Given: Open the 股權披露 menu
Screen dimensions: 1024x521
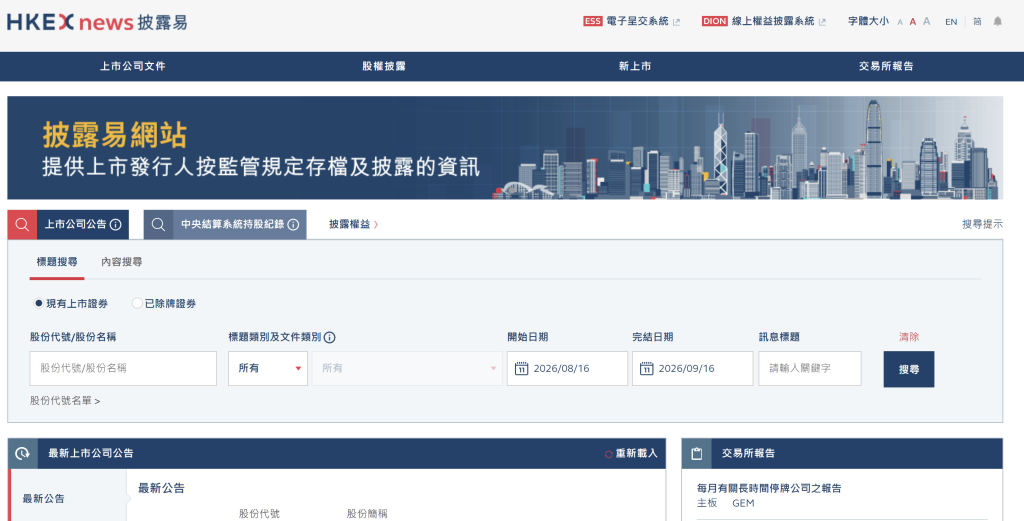Looking at the screenshot, I should [x=384, y=66].
